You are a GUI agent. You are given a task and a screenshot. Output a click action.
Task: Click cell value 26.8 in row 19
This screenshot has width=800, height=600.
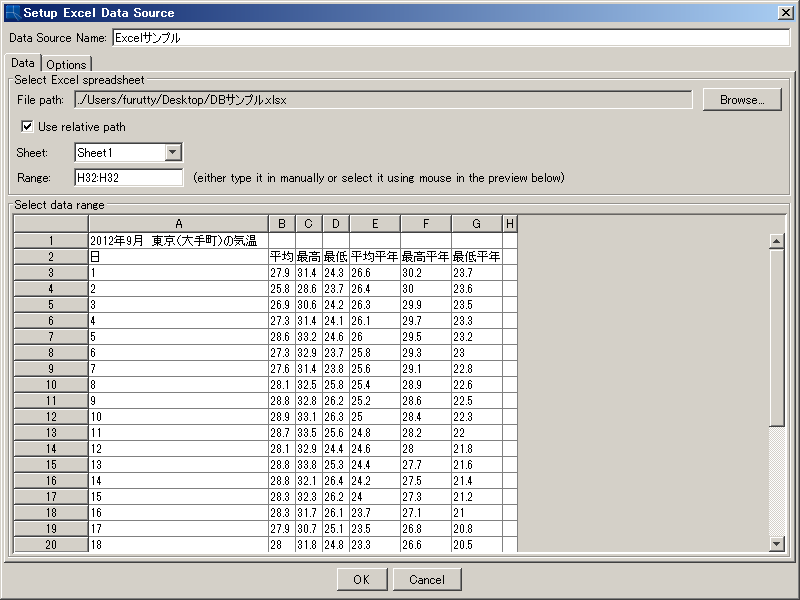(426, 529)
